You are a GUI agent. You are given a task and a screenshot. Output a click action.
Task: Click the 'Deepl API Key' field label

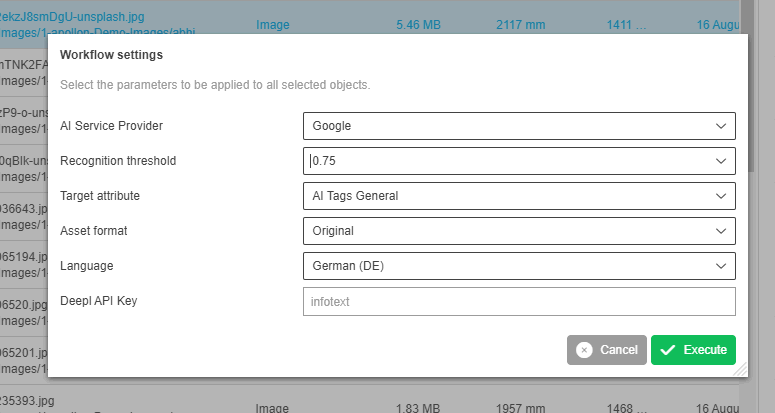[x=99, y=301]
